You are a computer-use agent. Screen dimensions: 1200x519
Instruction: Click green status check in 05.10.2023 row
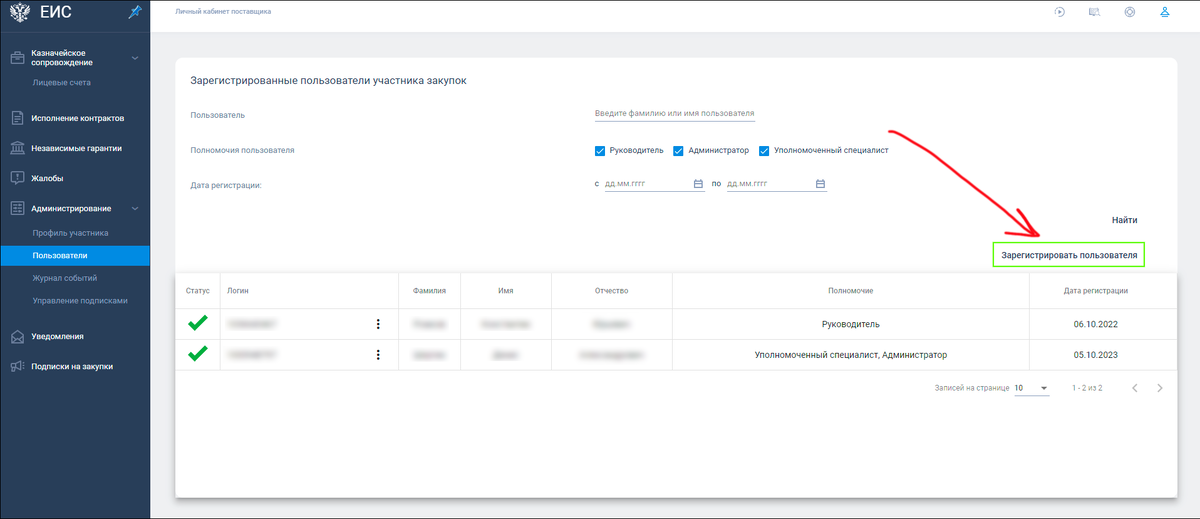(198, 353)
